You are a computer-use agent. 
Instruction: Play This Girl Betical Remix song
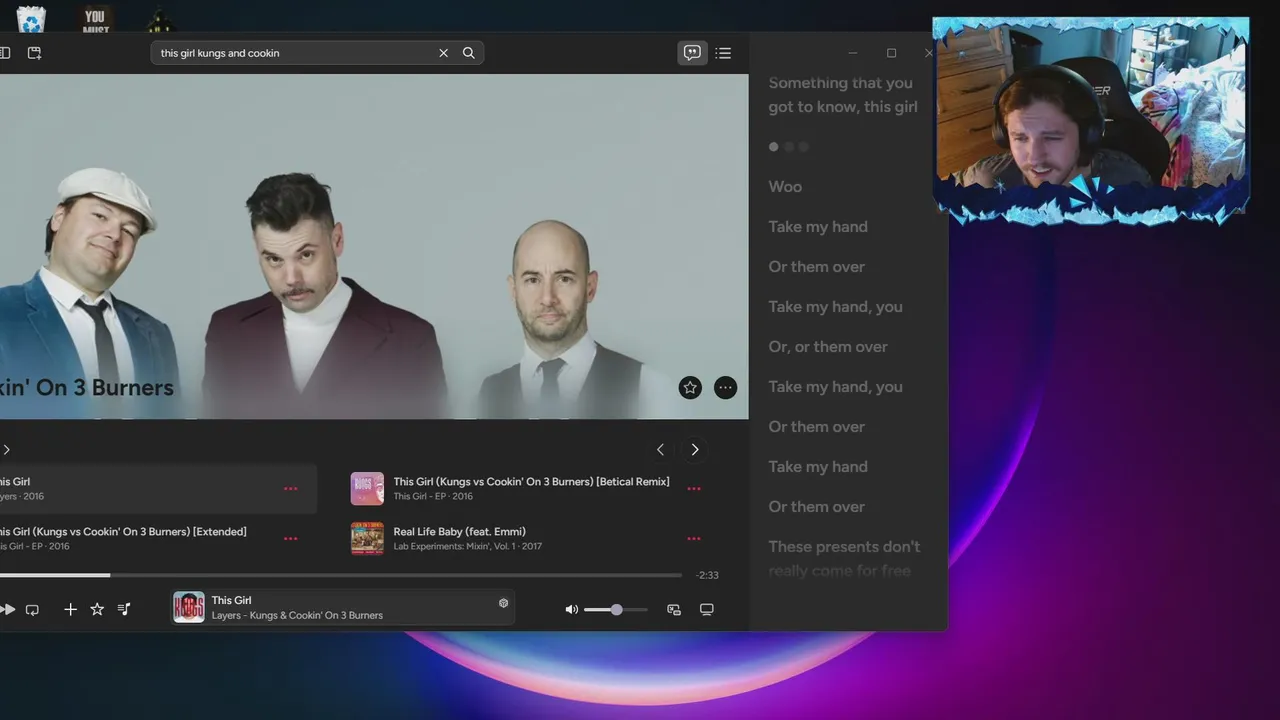click(531, 482)
